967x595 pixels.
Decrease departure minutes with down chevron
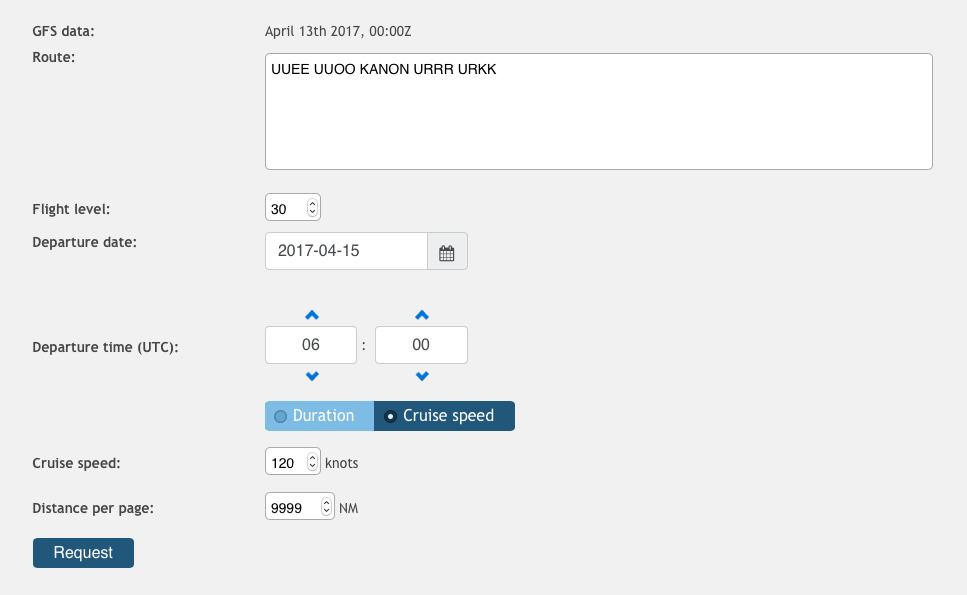[422, 376]
